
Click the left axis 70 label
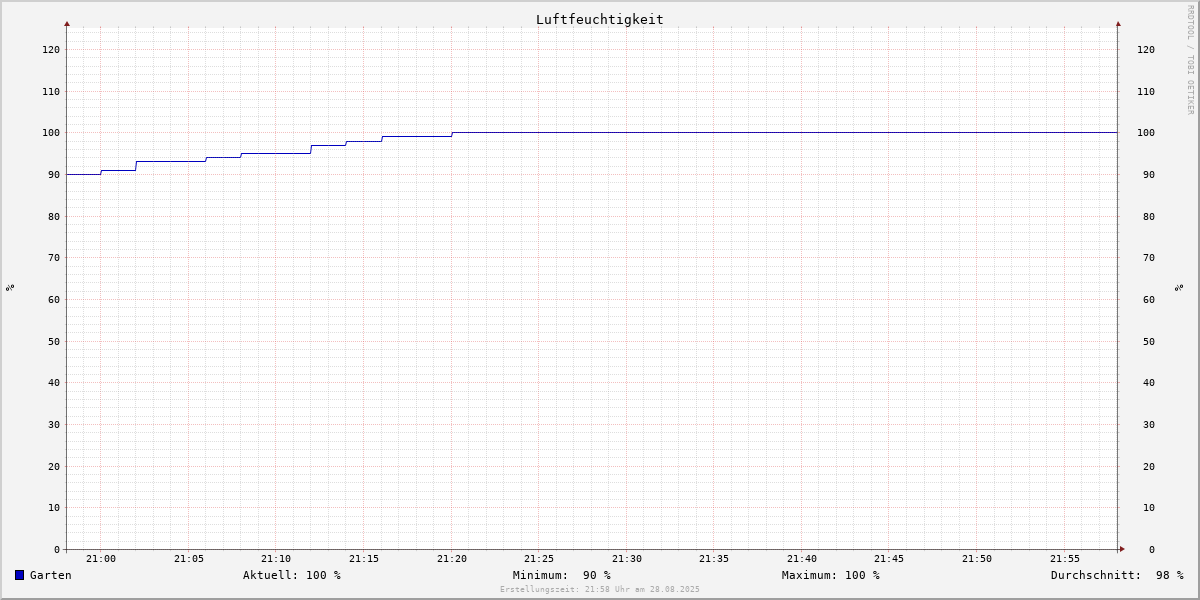(x=54, y=257)
